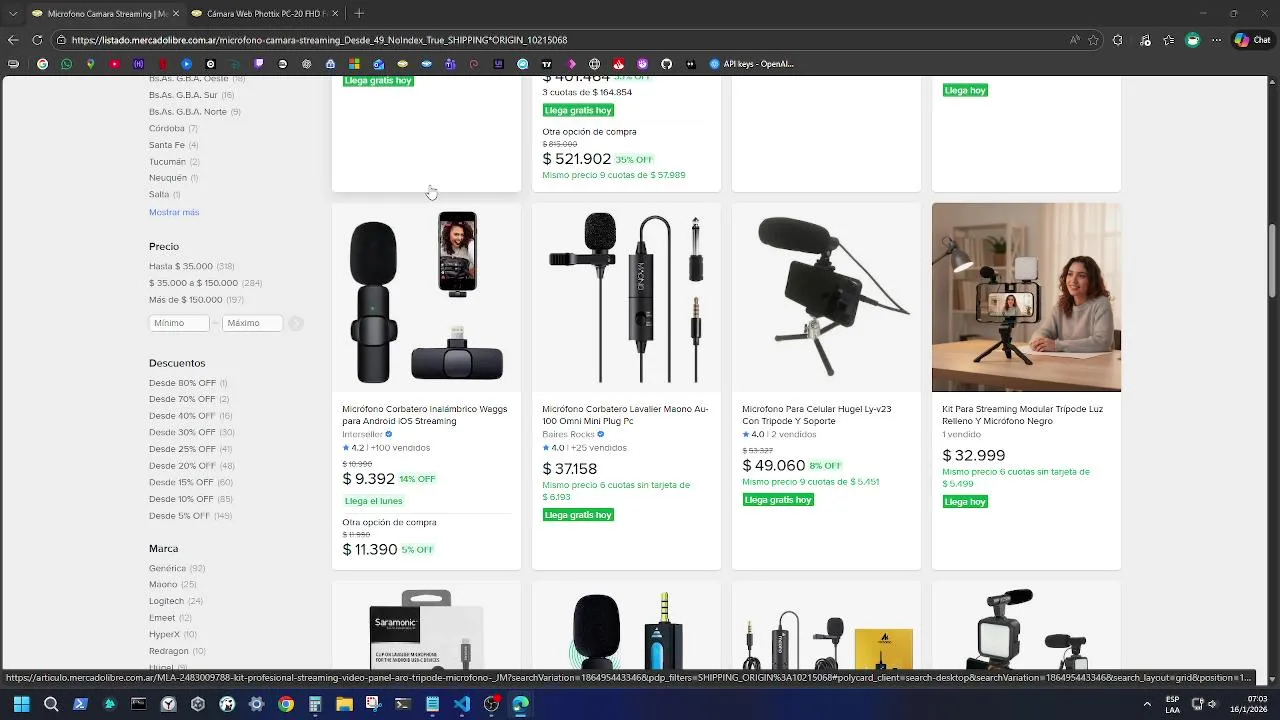Click the address bar URL
This screenshot has height=720, width=1280.
click(x=319, y=40)
